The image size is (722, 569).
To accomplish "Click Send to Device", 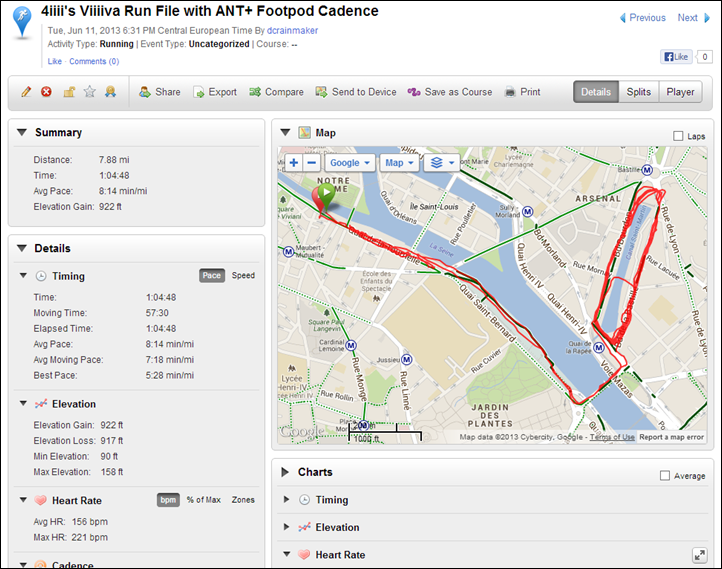I will click(356, 92).
